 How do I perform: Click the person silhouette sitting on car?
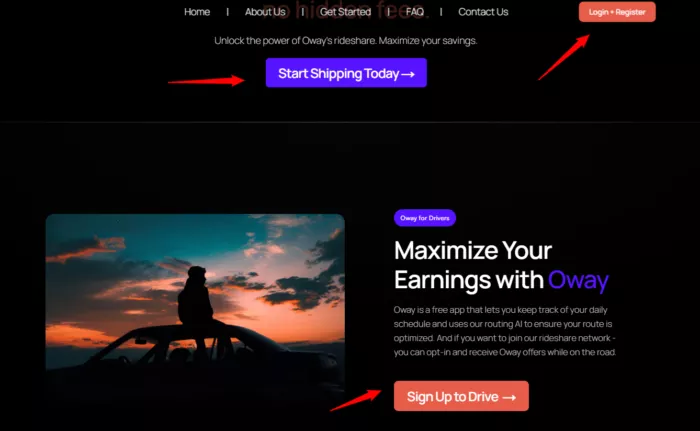pos(196,304)
